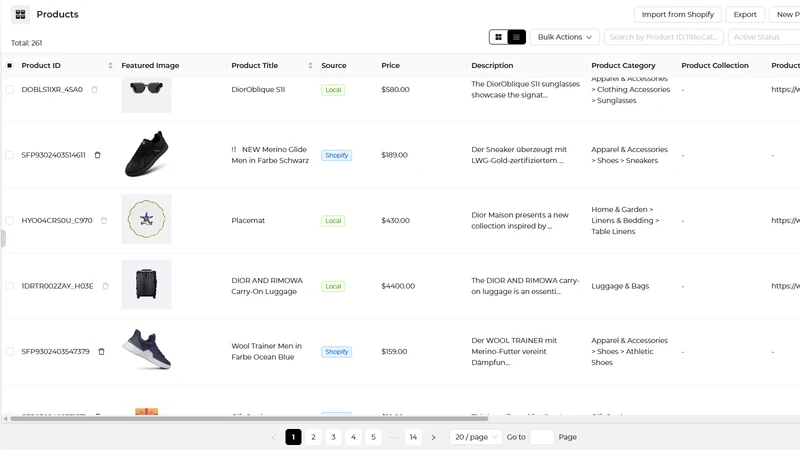The height and width of the screenshot is (450, 800).
Task: Click the Go to page number field
Action: point(541,437)
